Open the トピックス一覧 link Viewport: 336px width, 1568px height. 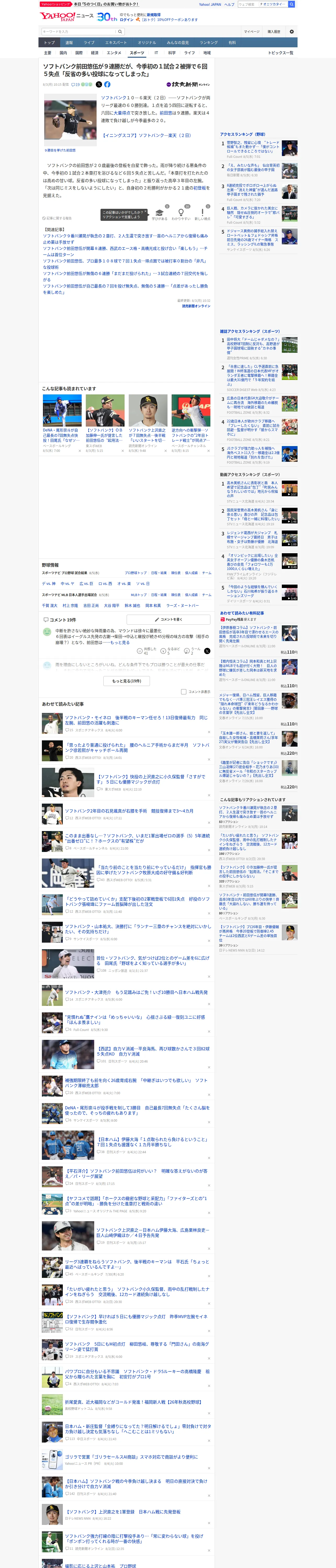point(281,53)
